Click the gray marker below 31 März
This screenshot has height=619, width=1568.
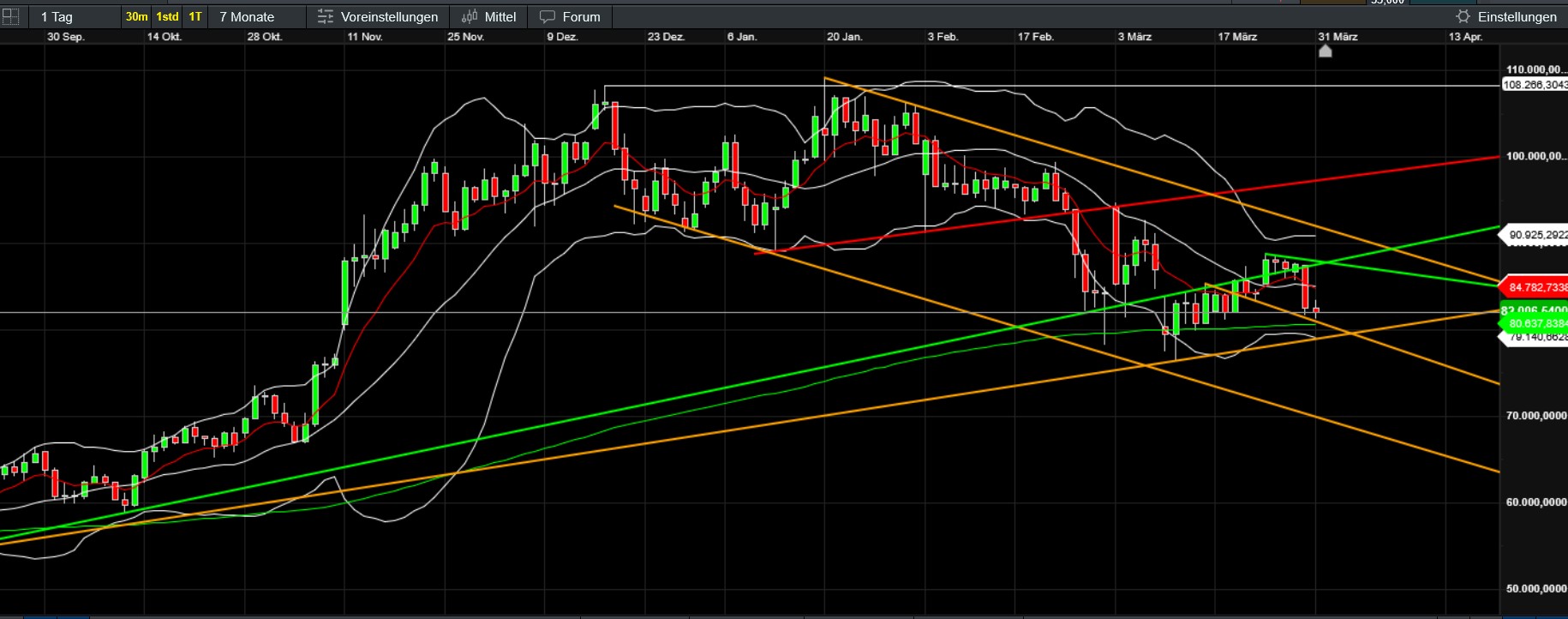pos(1325,51)
